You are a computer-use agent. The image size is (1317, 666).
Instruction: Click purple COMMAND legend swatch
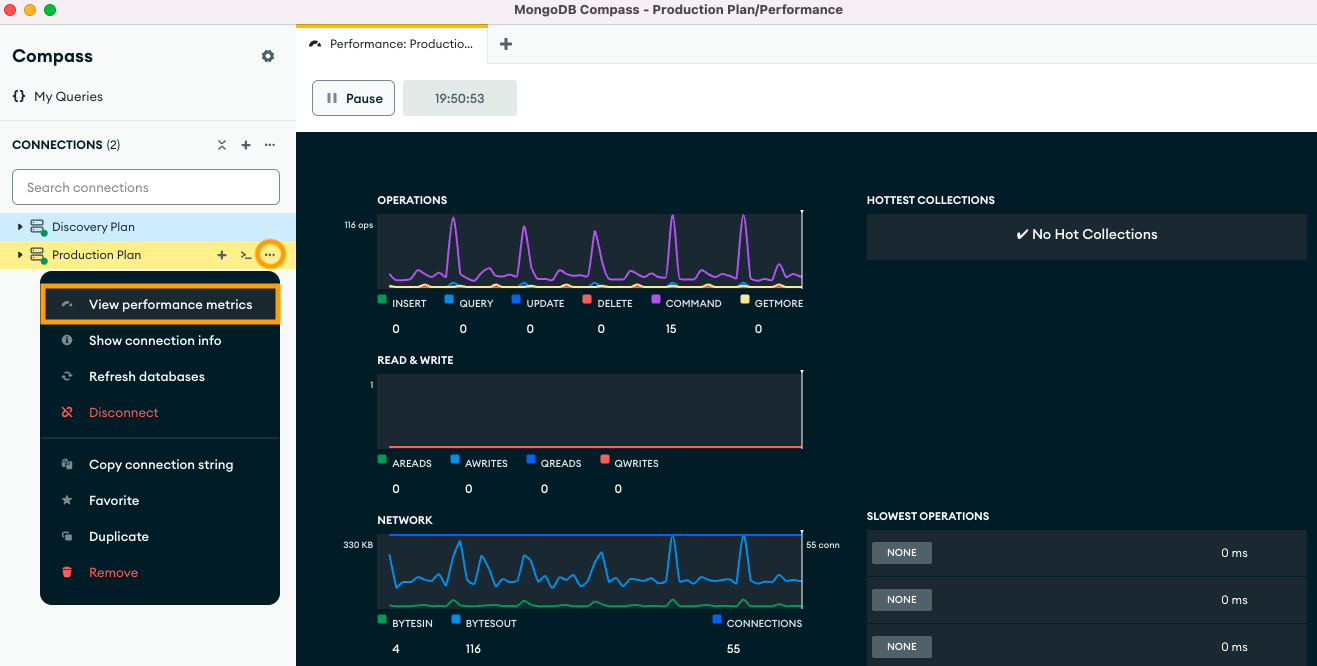(x=656, y=299)
